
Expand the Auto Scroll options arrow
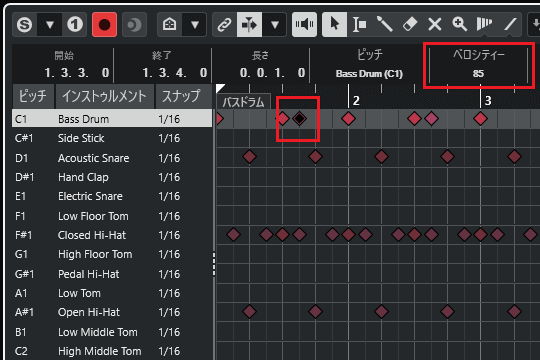[274, 24]
